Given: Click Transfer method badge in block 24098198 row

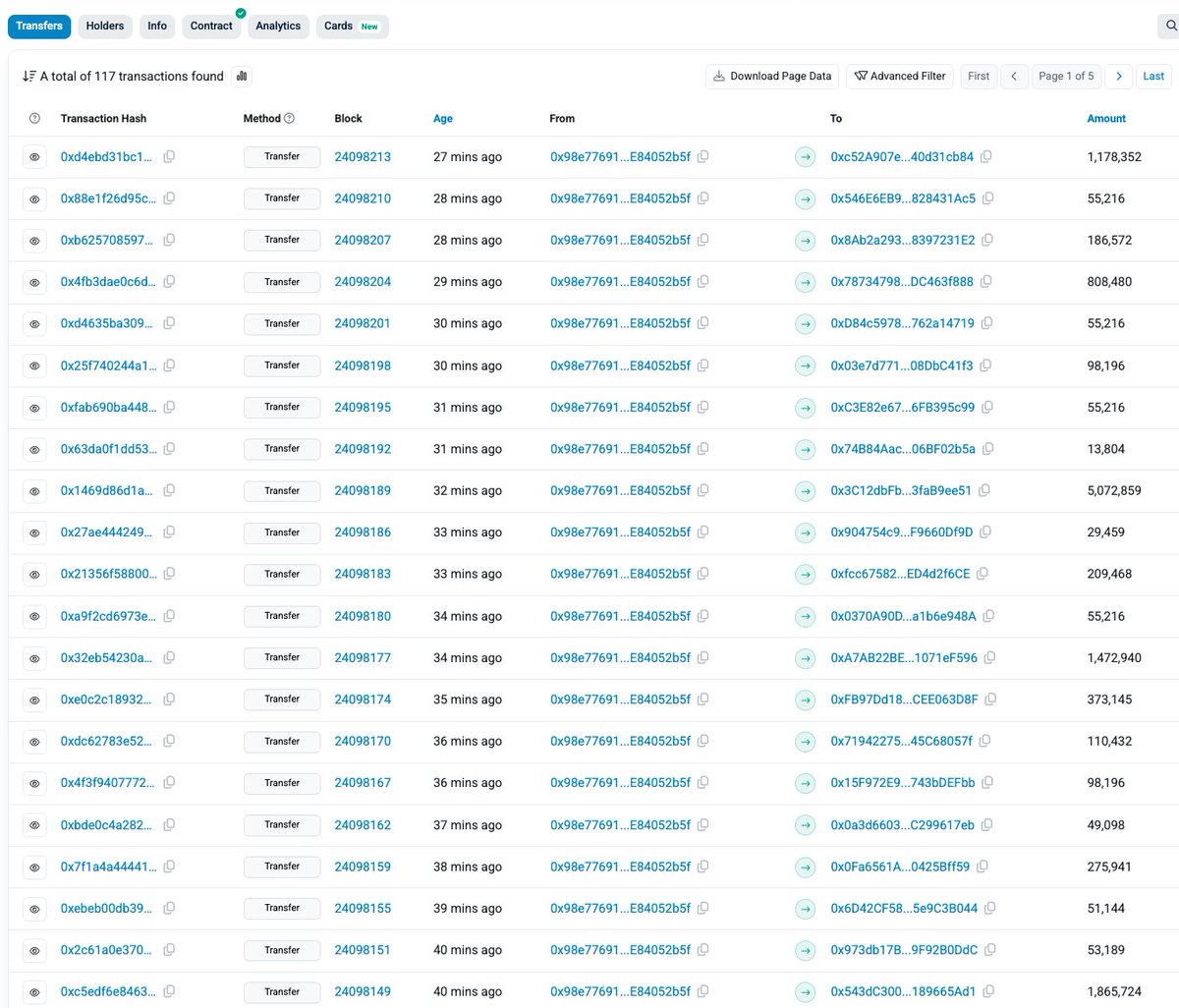Looking at the screenshot, I should tap(282, 365).
